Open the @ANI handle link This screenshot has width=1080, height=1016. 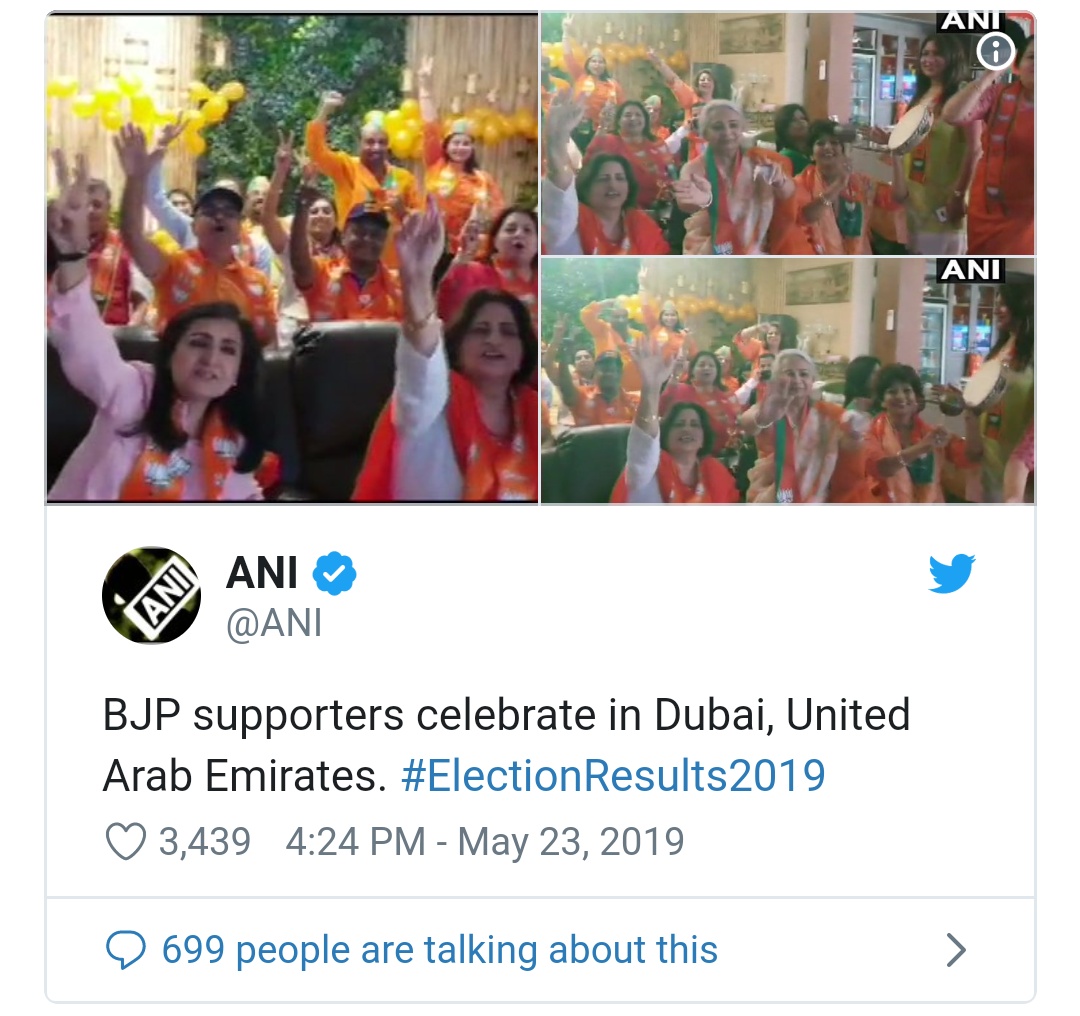pyautogui.click(x=274, y=623)
